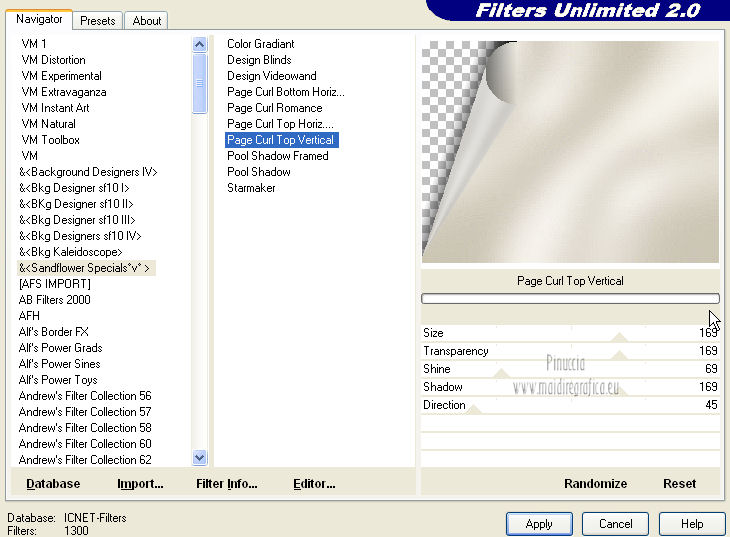Open the filter Editor...
Image resolution: width=730 pixels, height=537 pixels.
pos(314,483)
